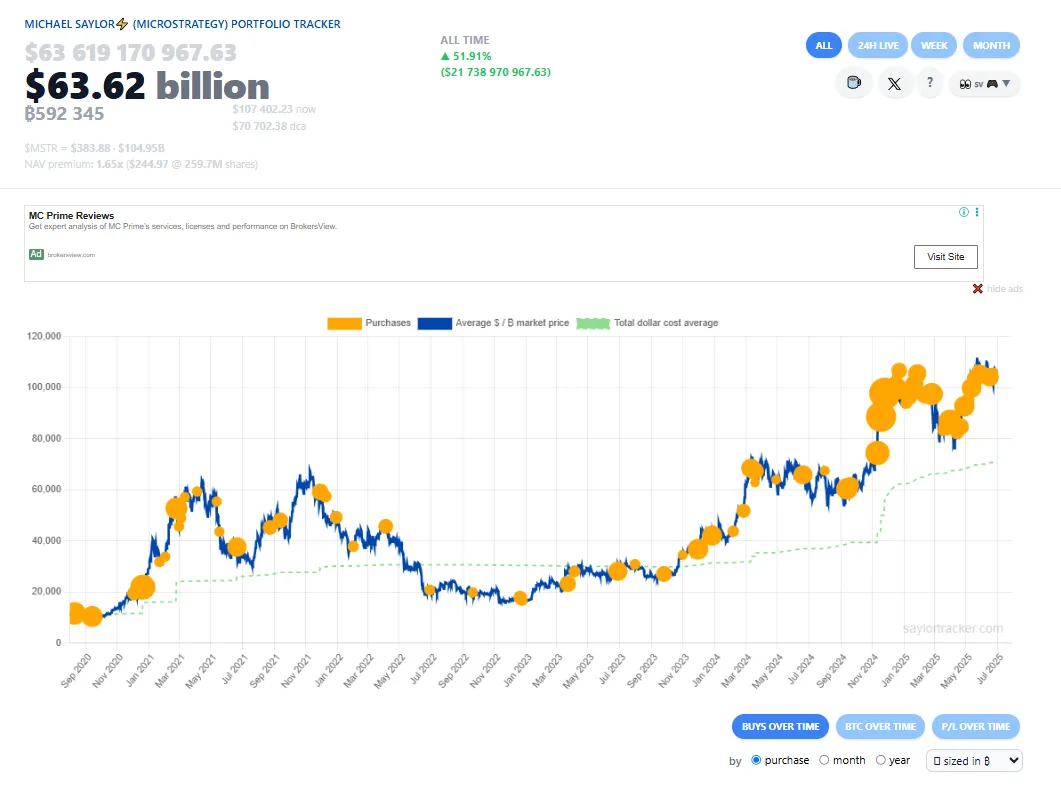
Task: Click the question mark help icon
Action: [x=930, y=84]
